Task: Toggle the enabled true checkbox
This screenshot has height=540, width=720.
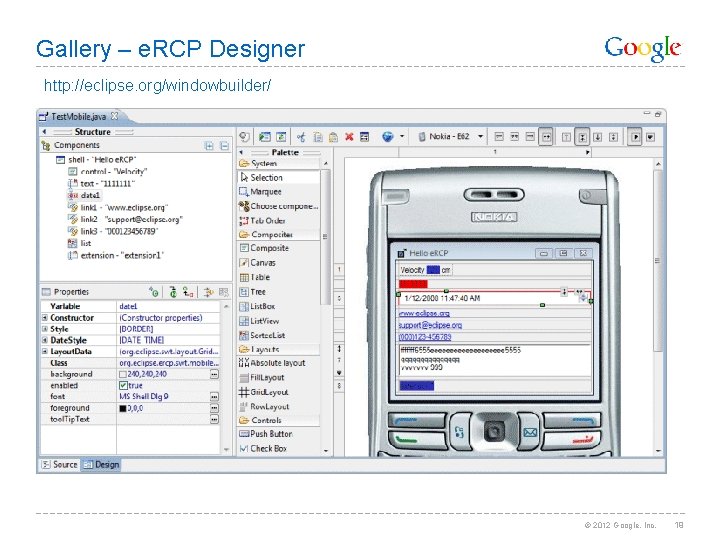Action: [123, 385]
